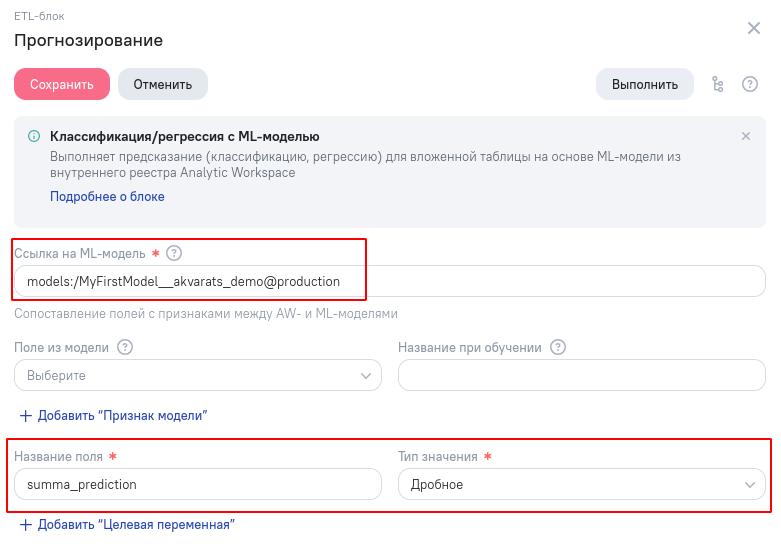This screenshot has width=781, height=554.
Task: Click the Название при обучении text field
Action: [x=581, y=375]
